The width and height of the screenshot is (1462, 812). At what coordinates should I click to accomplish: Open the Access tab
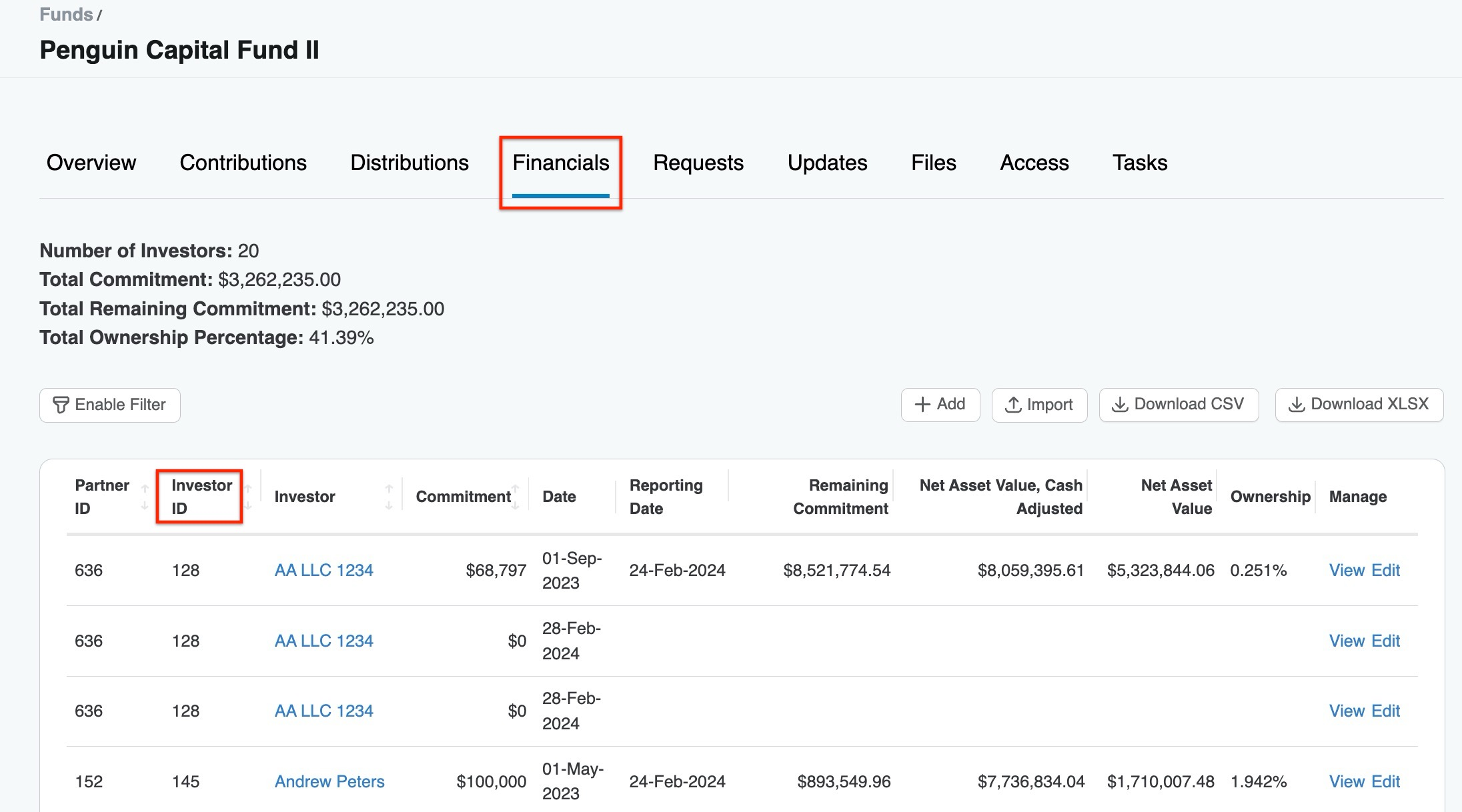pyautogui.click(x=1034, y=163)
